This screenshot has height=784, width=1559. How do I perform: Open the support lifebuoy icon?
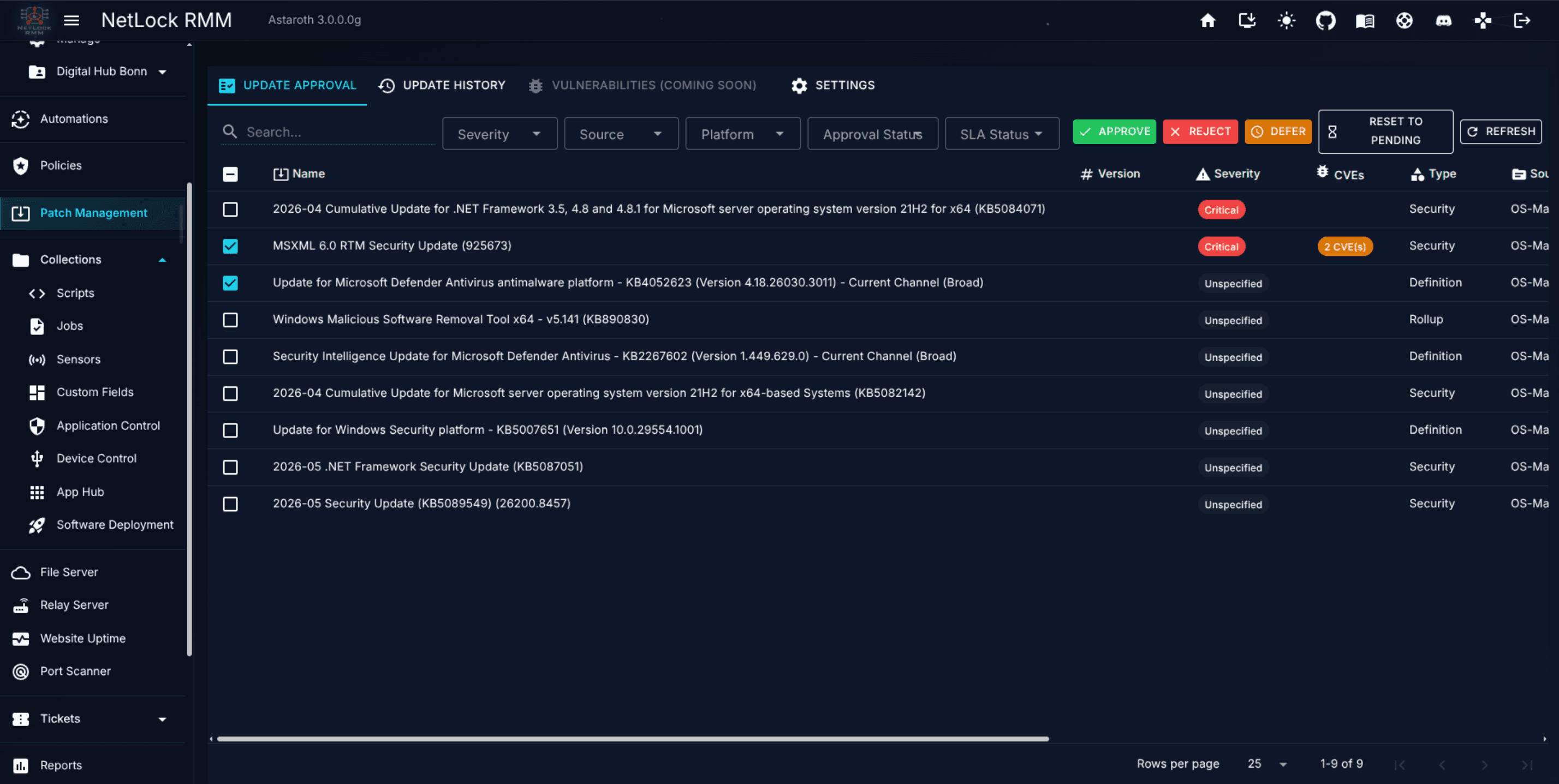1404,21
